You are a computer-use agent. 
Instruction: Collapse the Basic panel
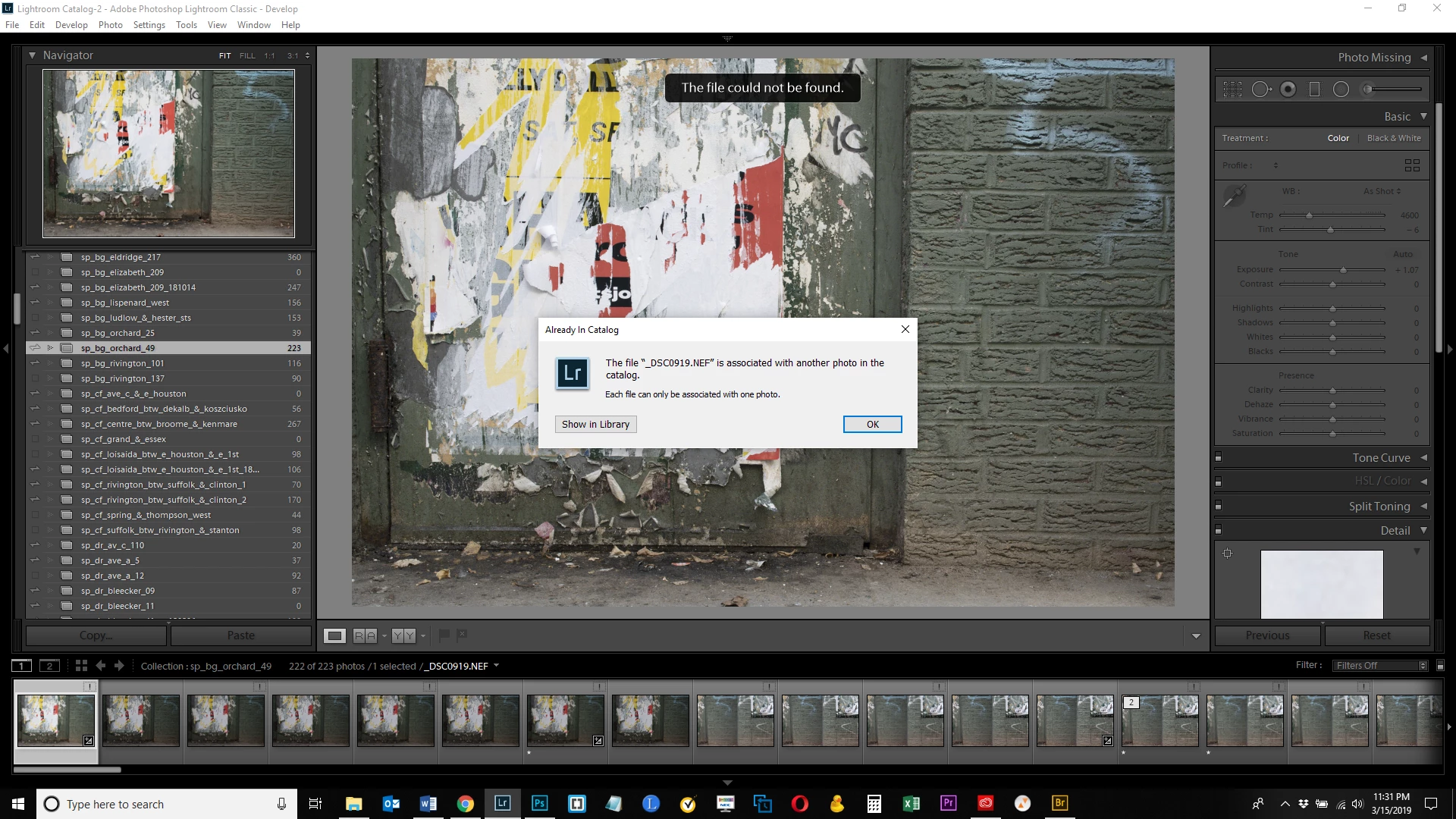click(x=1423, y=117)
